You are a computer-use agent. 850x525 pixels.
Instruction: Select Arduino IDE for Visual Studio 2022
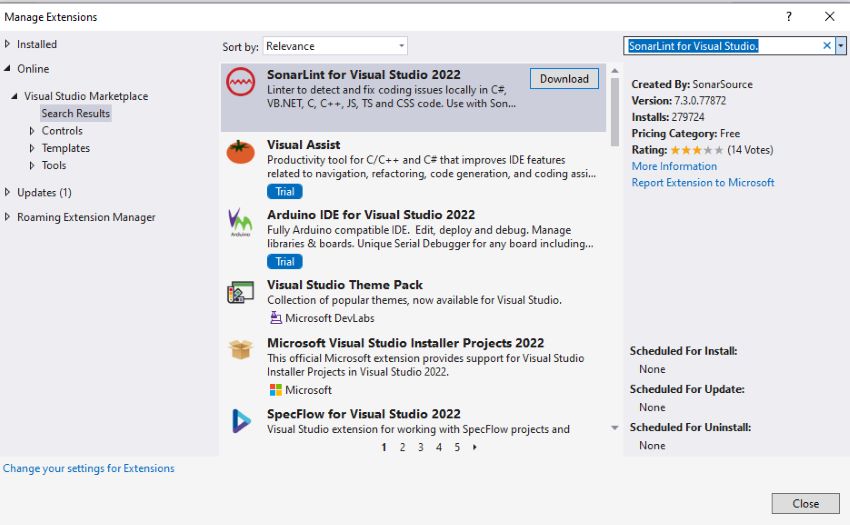371,215
